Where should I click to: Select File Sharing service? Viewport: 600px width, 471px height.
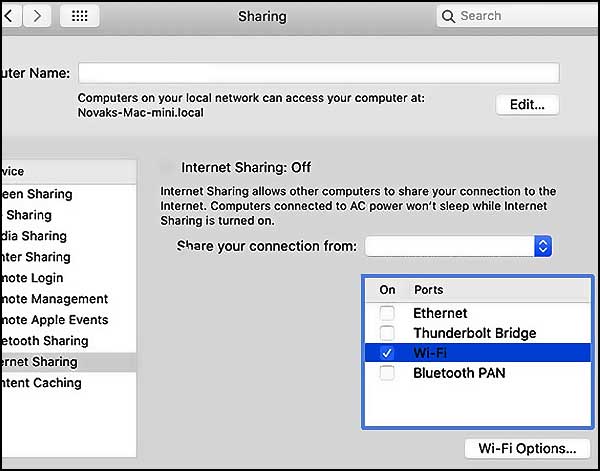coord(68,215)
